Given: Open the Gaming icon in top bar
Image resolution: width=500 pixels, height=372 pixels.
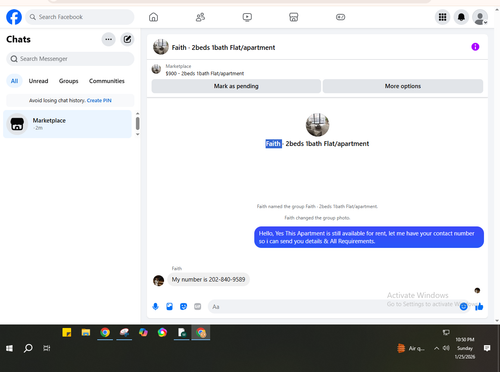Looking at the screenshot, I should (x=340, y=17).
